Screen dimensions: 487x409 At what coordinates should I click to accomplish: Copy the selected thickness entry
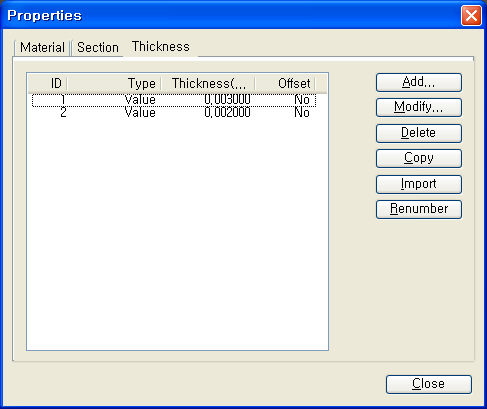[419, 158]
